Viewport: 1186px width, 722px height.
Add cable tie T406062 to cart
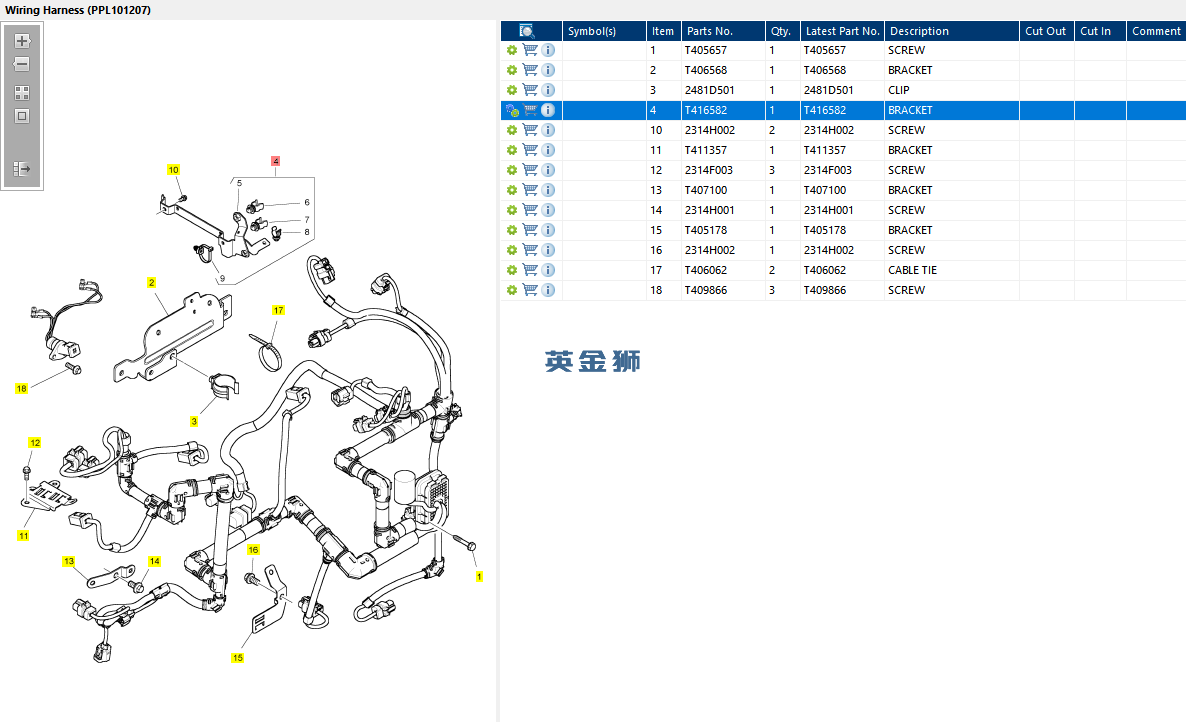click(x=530, y=270)
